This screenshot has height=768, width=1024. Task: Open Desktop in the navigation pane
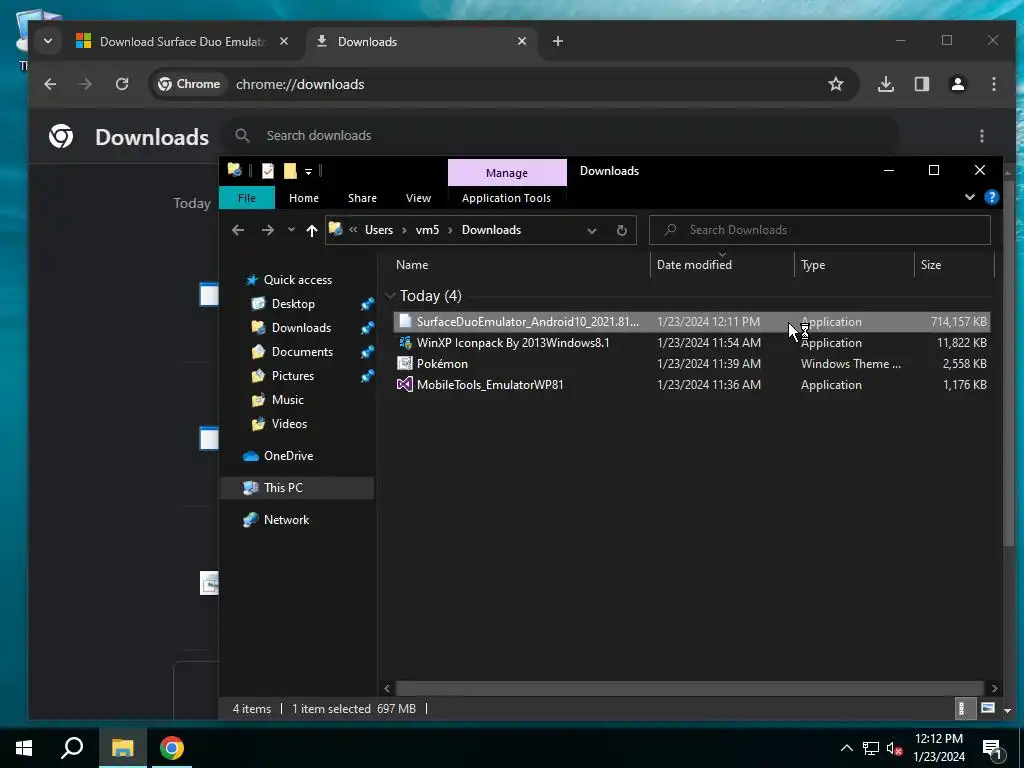pos(293,304)
